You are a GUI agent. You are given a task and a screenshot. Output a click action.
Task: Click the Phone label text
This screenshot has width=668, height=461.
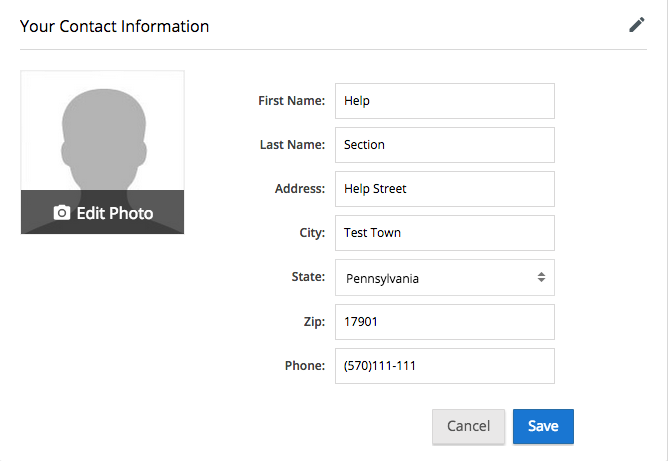tap(304, 366)
